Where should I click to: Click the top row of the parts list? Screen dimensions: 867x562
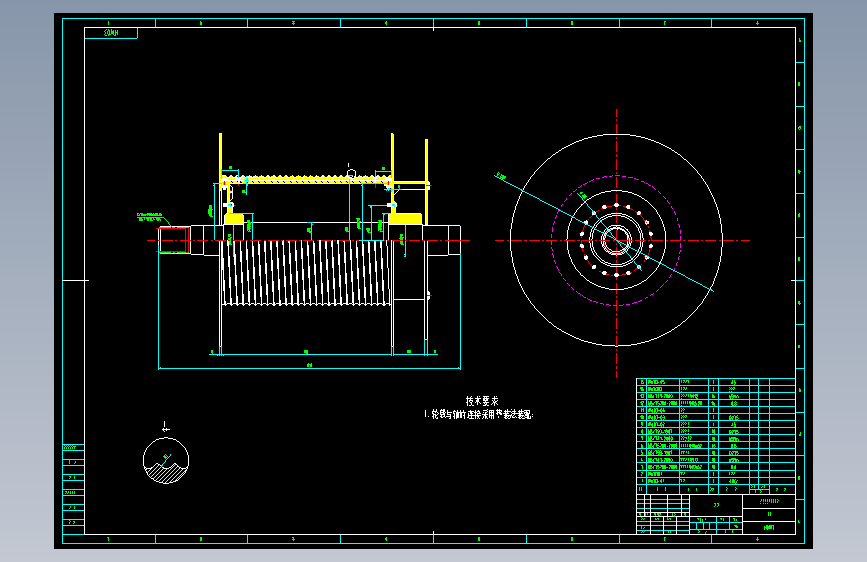tap(715, 382)
